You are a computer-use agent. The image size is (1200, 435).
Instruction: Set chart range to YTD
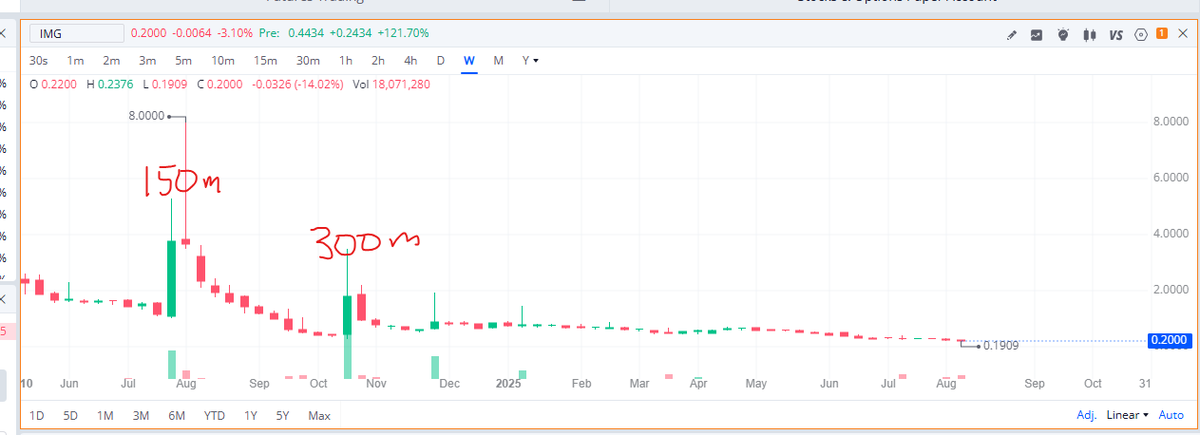click(214, 415)
